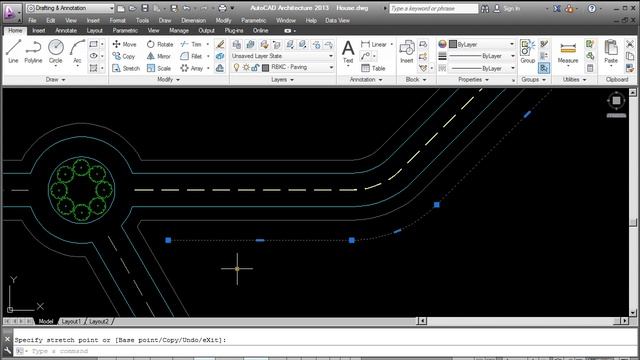Pick the Scale tool
This screenshot has height=360, width=640.
[159, 68]
